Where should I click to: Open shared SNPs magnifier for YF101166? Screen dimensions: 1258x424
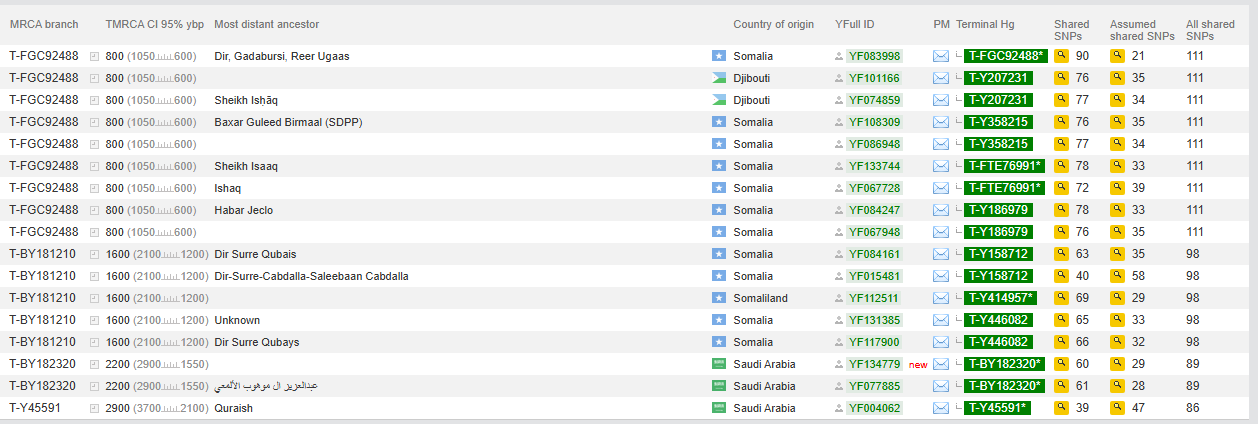[1061, 78]
